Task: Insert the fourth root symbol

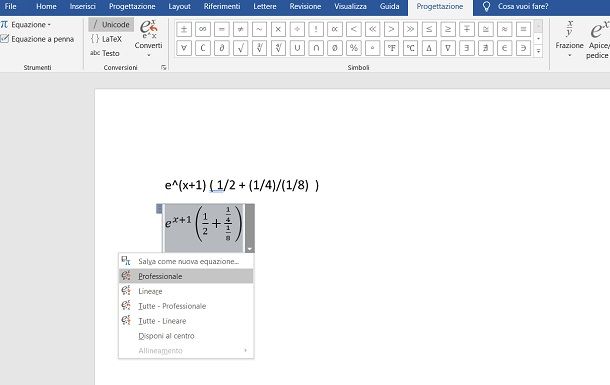Action: coord(278,48)
